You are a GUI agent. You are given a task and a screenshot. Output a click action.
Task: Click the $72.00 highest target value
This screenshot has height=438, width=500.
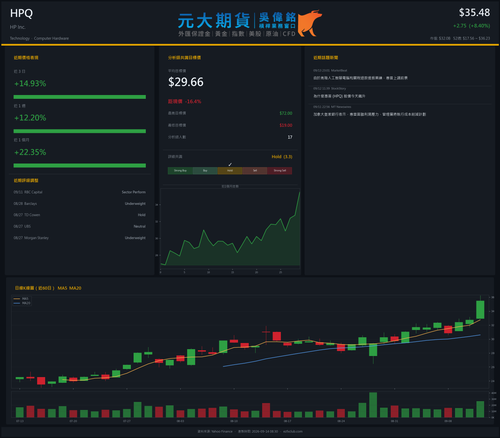286,113
